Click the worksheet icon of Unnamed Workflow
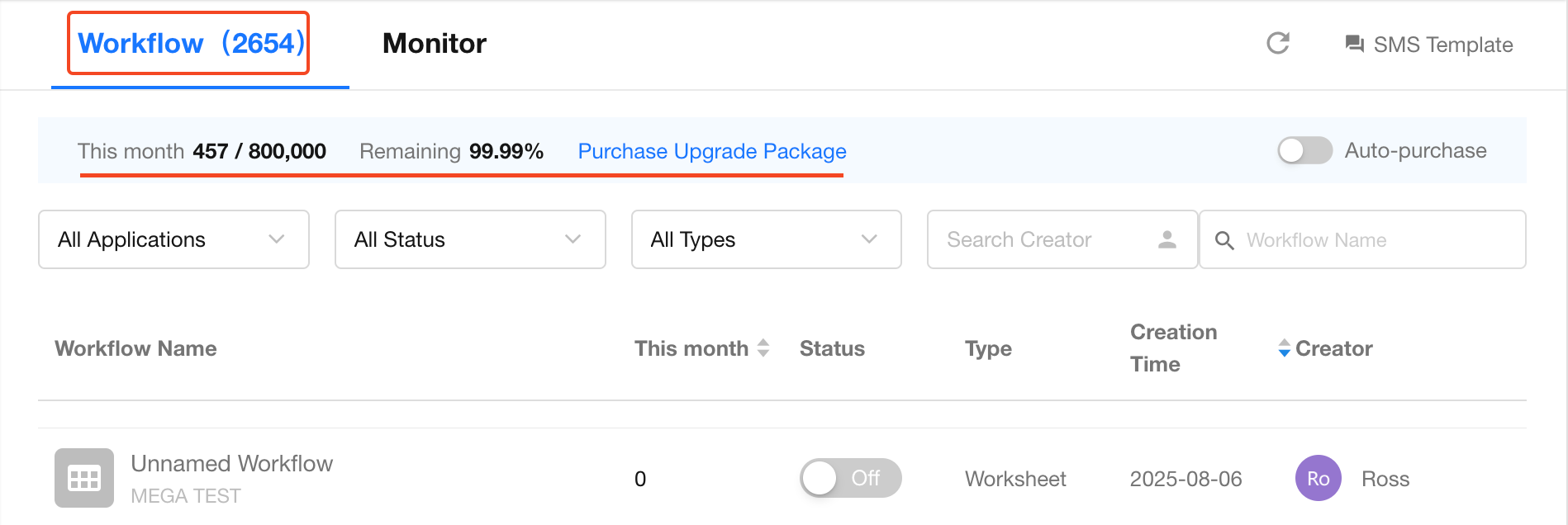 (84, 478)
